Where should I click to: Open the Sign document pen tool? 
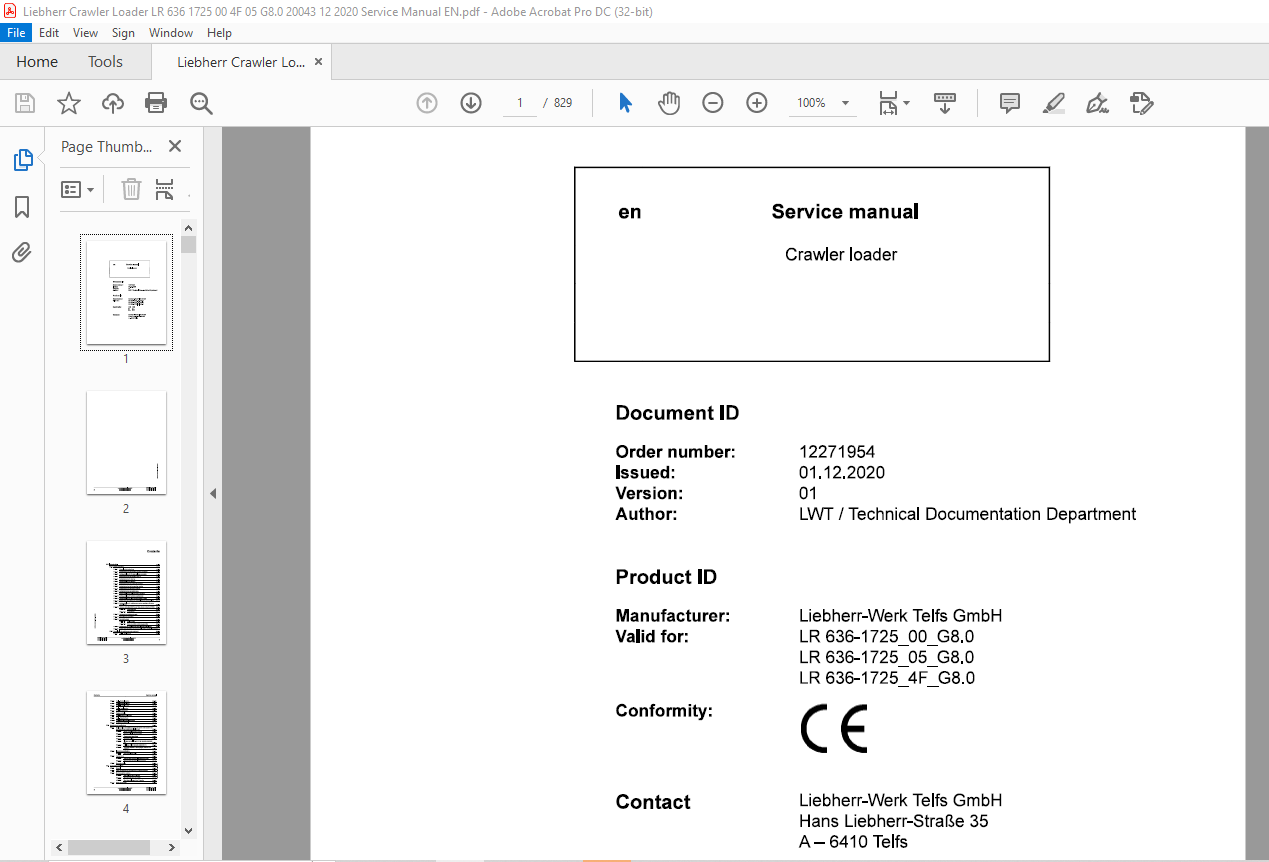1097,103
